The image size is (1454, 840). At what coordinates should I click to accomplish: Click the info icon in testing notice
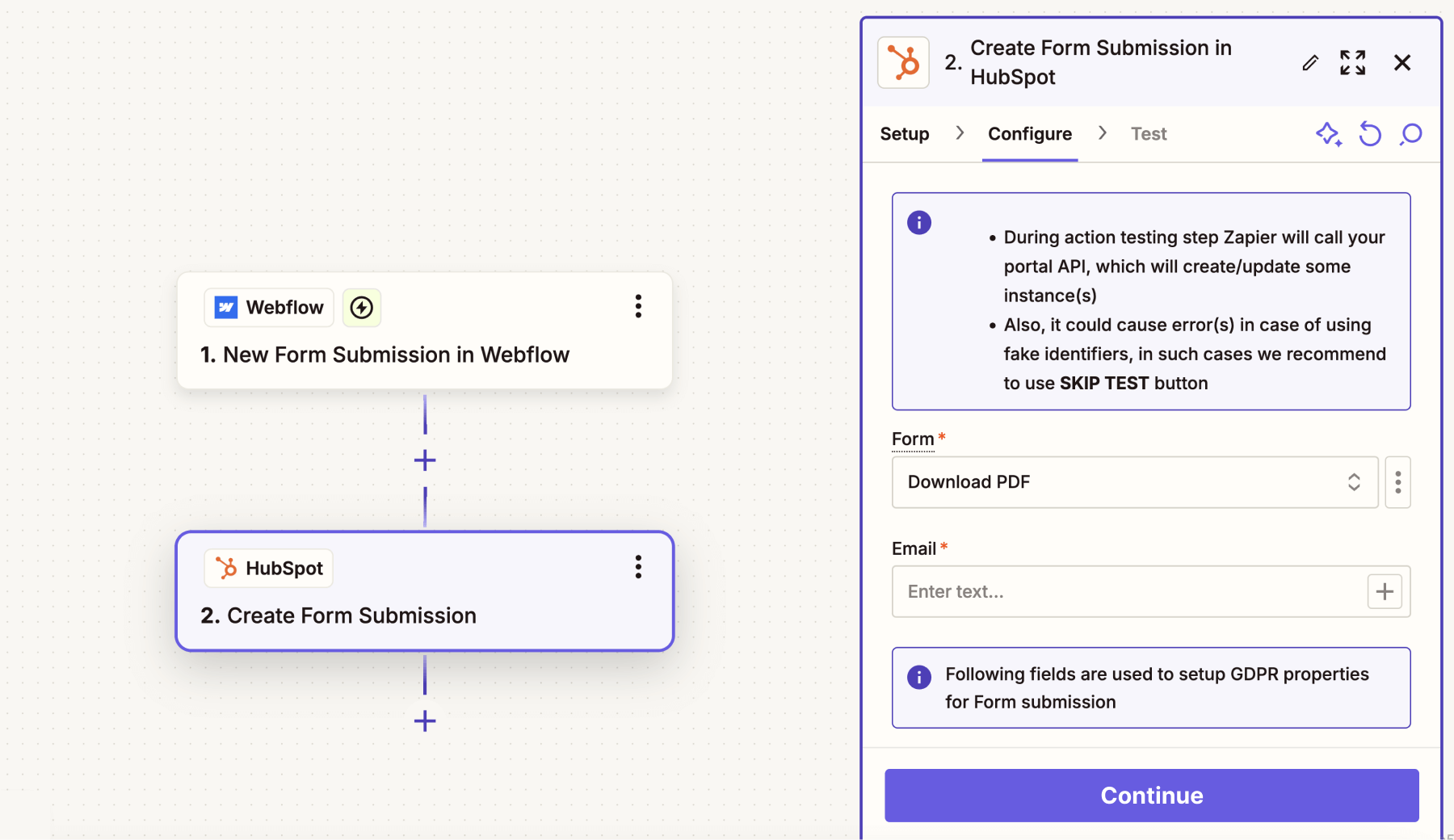(919, 222)
